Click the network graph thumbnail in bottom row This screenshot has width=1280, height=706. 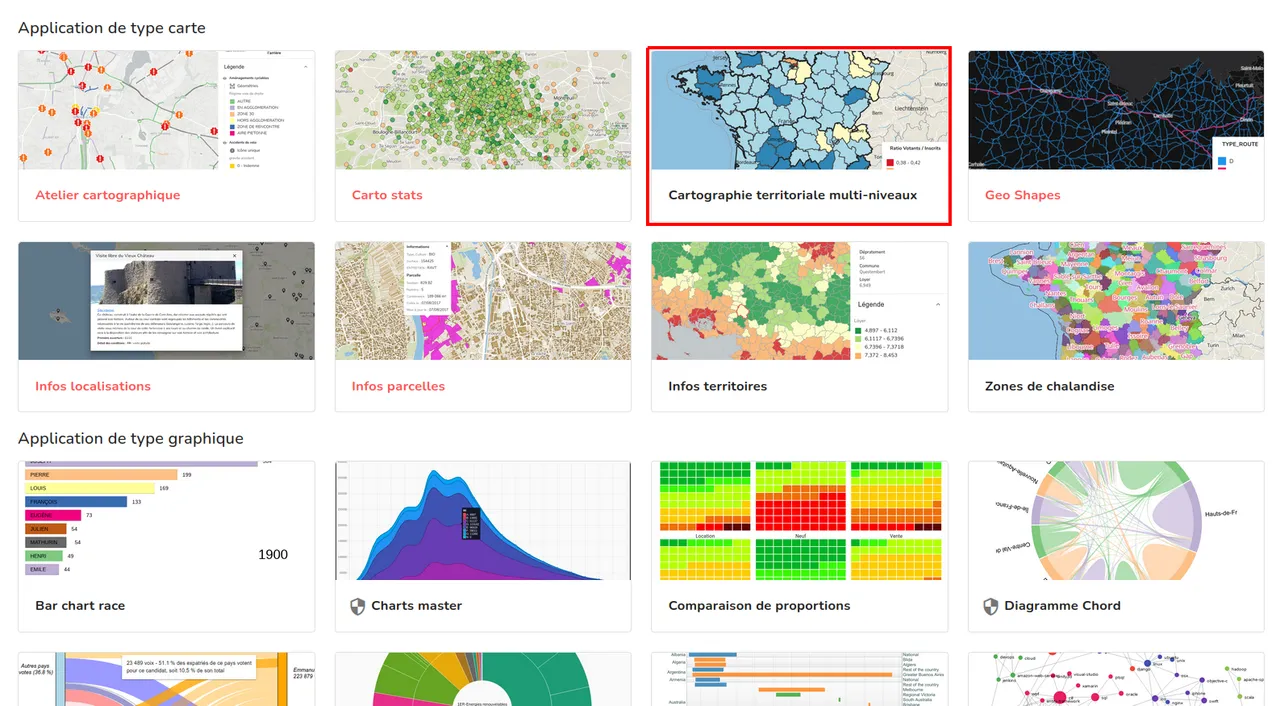pyautogui.click(x=1116, y=679)
